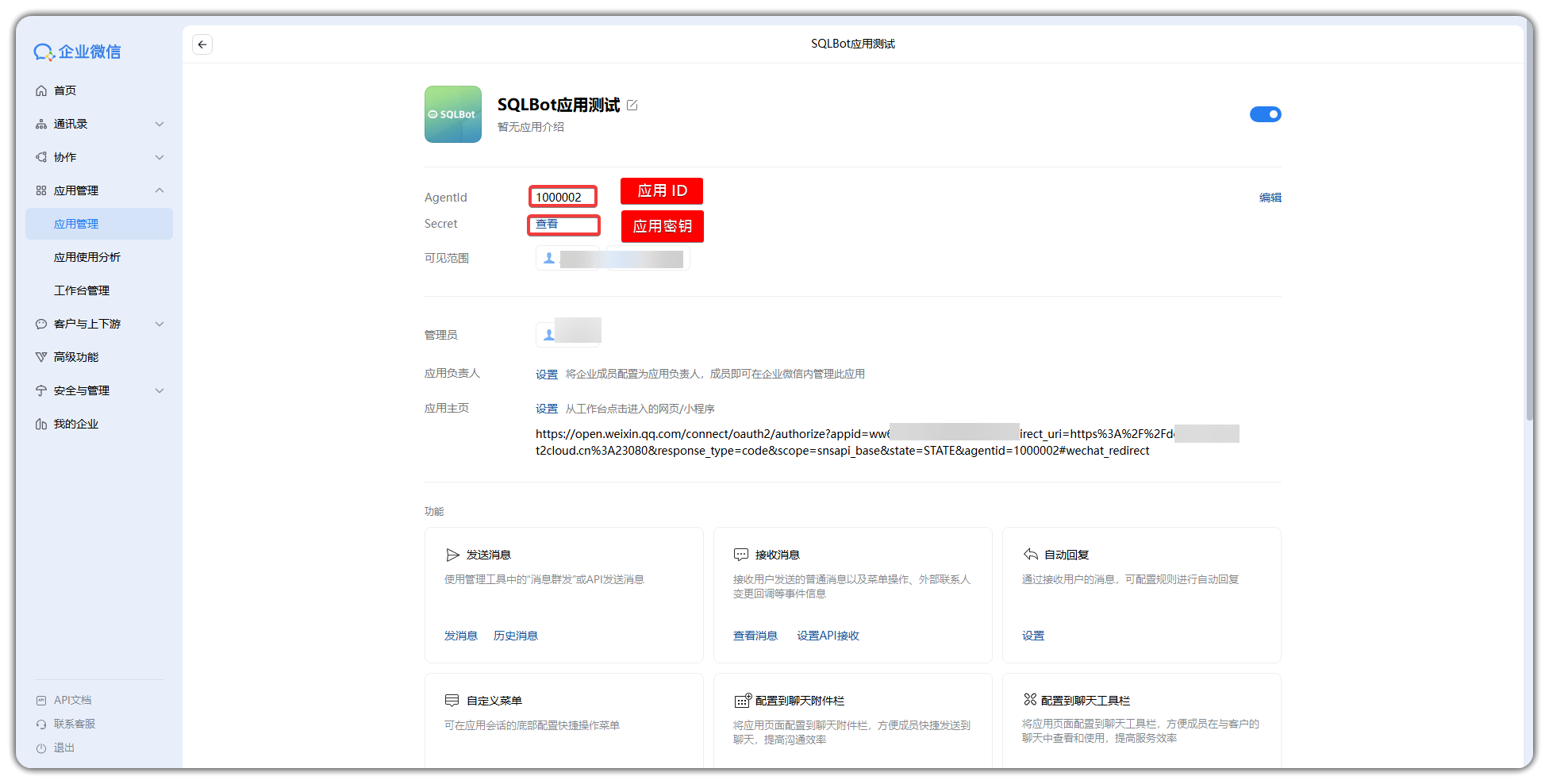Image resolution: width=1549 pixels, height=784 pixels.
Task: Click the back arrow at top left
Action: (x=202, y=44)
